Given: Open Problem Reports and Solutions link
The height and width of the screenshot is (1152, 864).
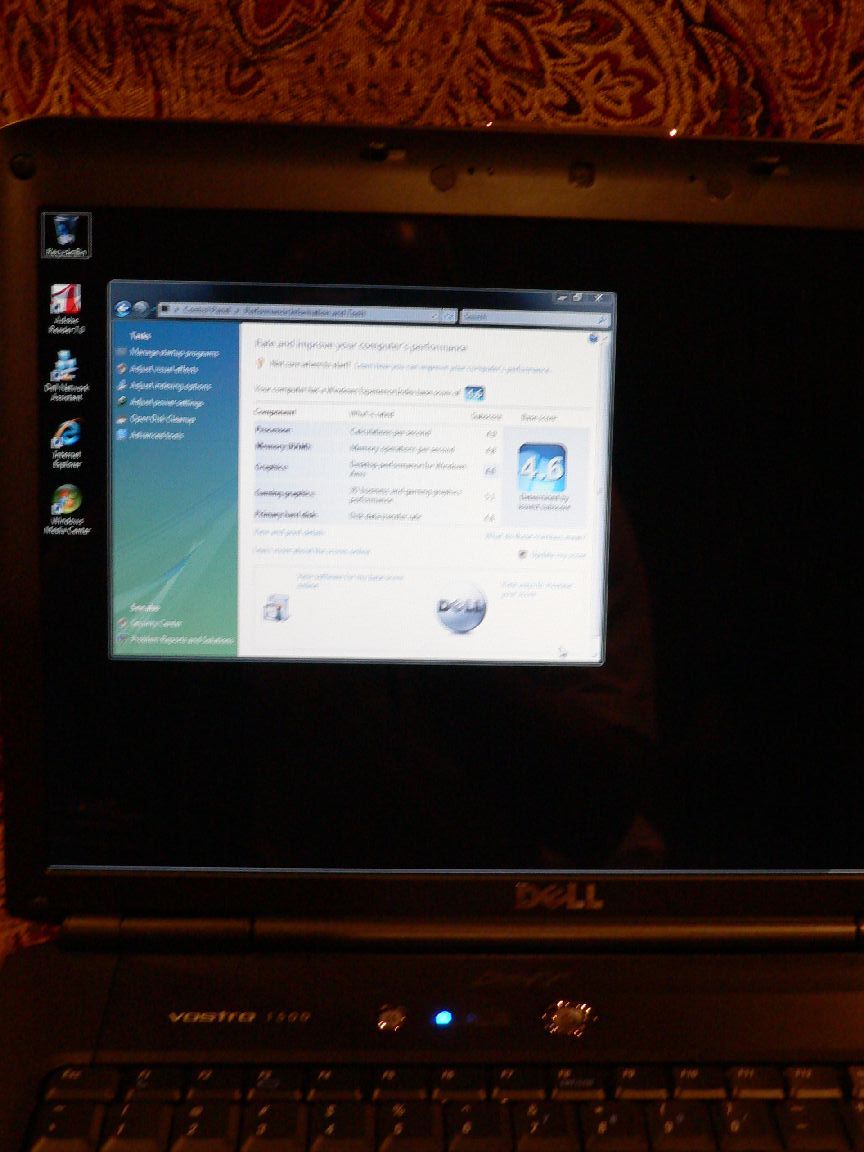Looking at the screenshot, I should click(182, 640).
